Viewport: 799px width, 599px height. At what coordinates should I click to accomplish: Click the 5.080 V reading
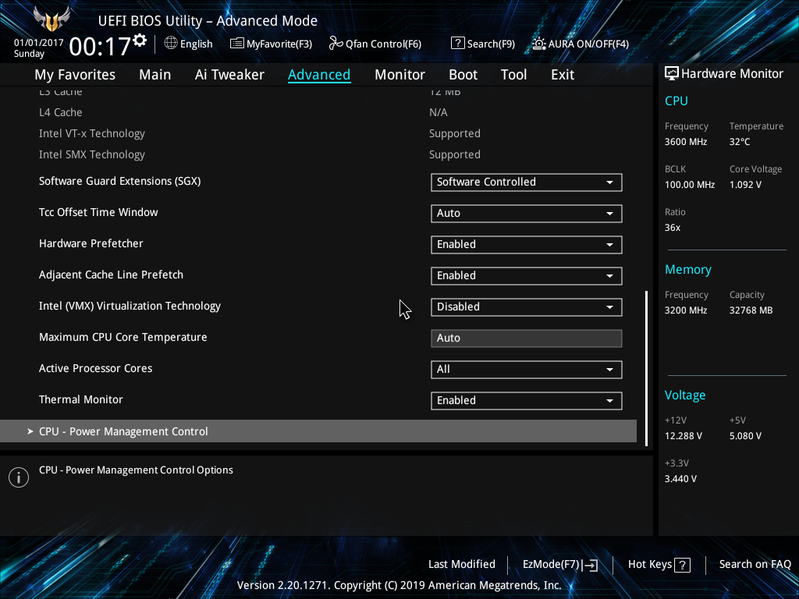[745, 436]
